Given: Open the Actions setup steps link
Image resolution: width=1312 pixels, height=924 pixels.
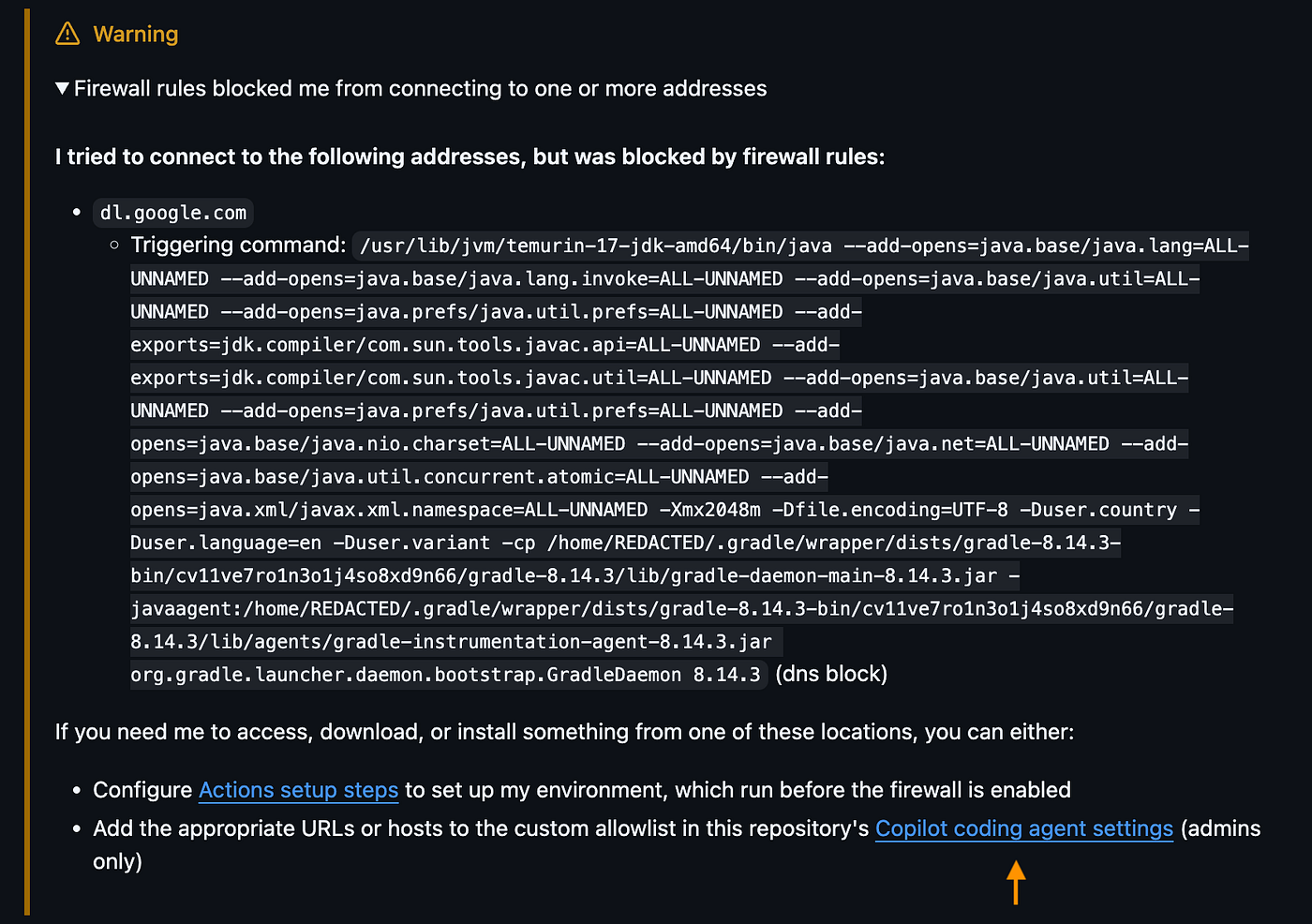Looking at the screenshot, I should (298, 790).
